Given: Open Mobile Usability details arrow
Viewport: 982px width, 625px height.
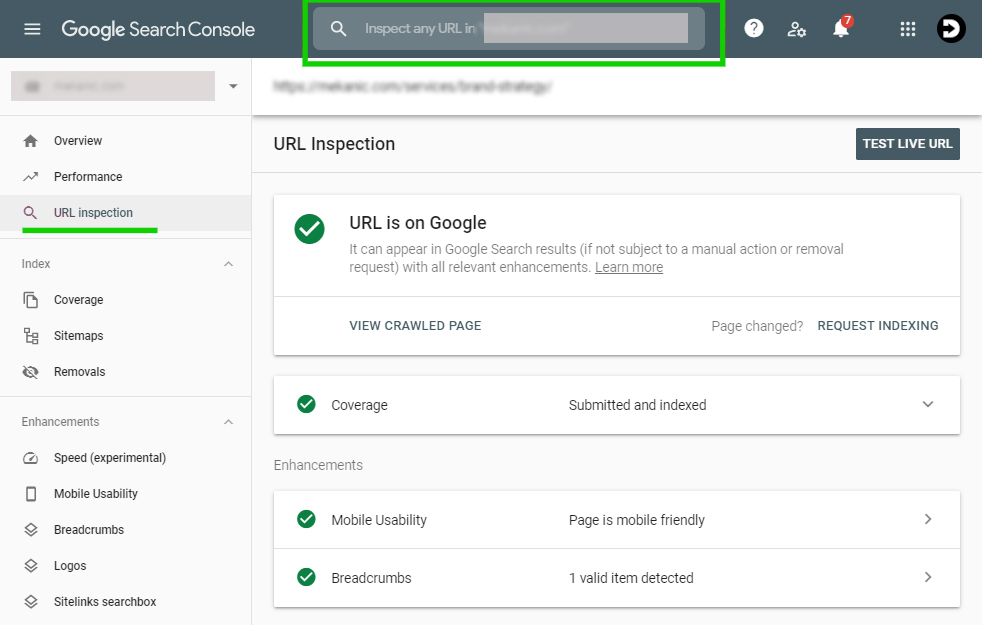Looking at the screenshot, I should pyautogui.click(x=928, y=519).
